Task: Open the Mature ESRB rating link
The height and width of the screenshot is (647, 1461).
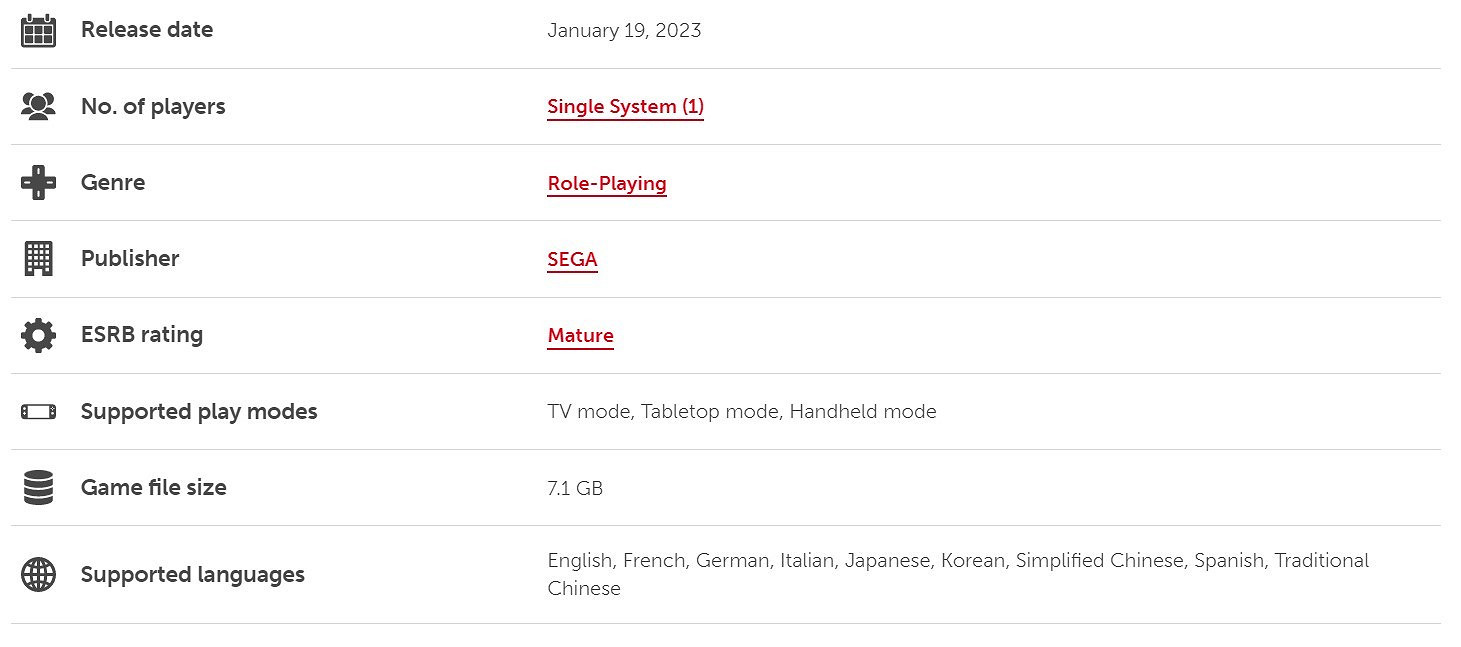Action: coord(580,336)
